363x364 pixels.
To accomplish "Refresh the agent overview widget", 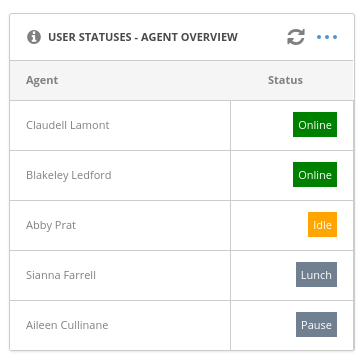I will [x=296, y=37].
